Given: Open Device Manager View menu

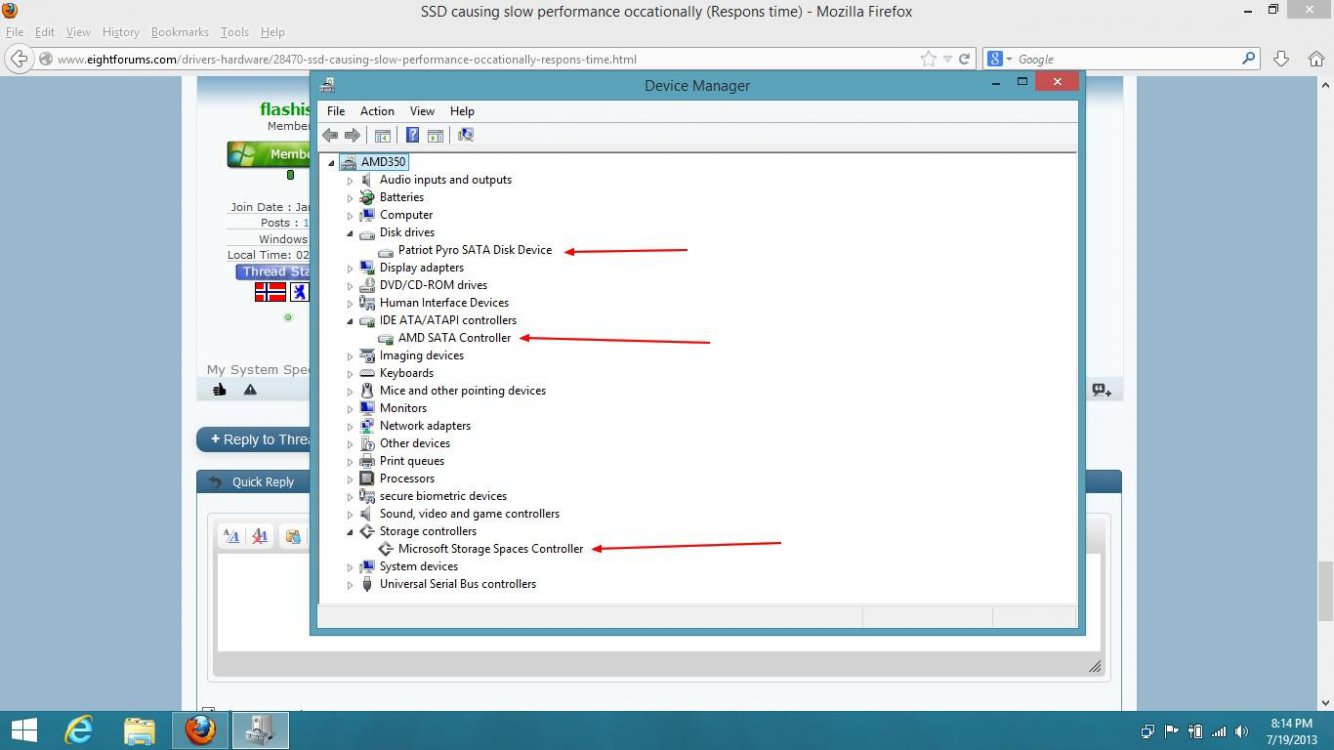Looking at the screenshot, I should [x=422, y=111].
